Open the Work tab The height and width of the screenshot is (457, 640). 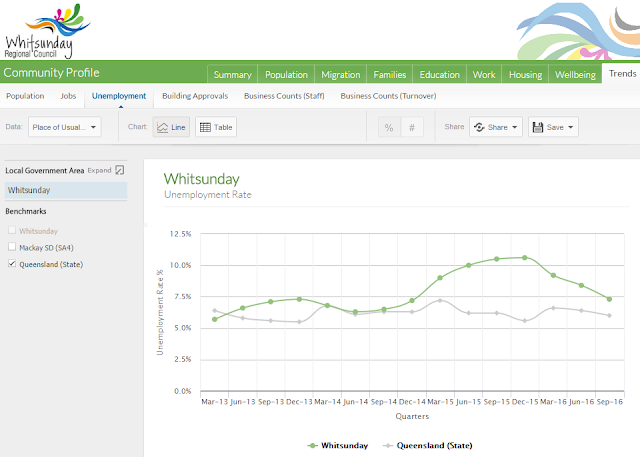click(x=484, y=74)
